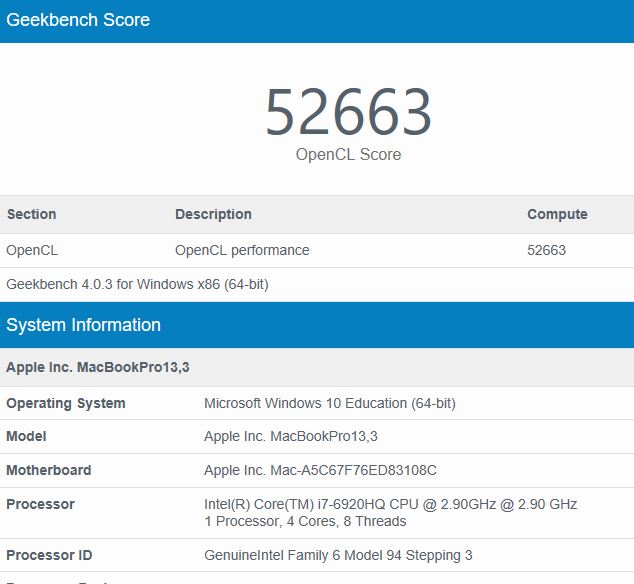This screenshot has width=634, height=584.
Task: Click the Compute column header
Action: tap(557, 214)
